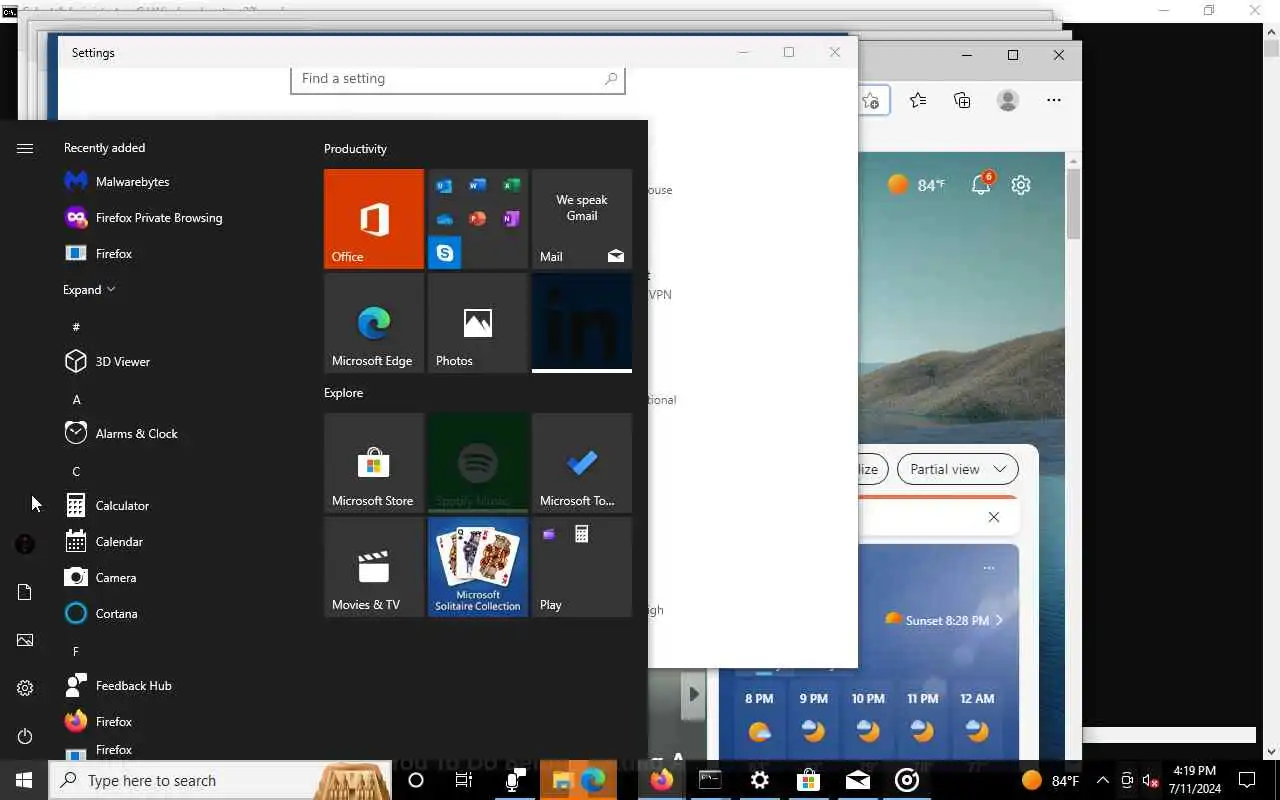Screen dimensions: 1280x800
Task: Click the Explore group heading
Action: [x=343, y=392]
